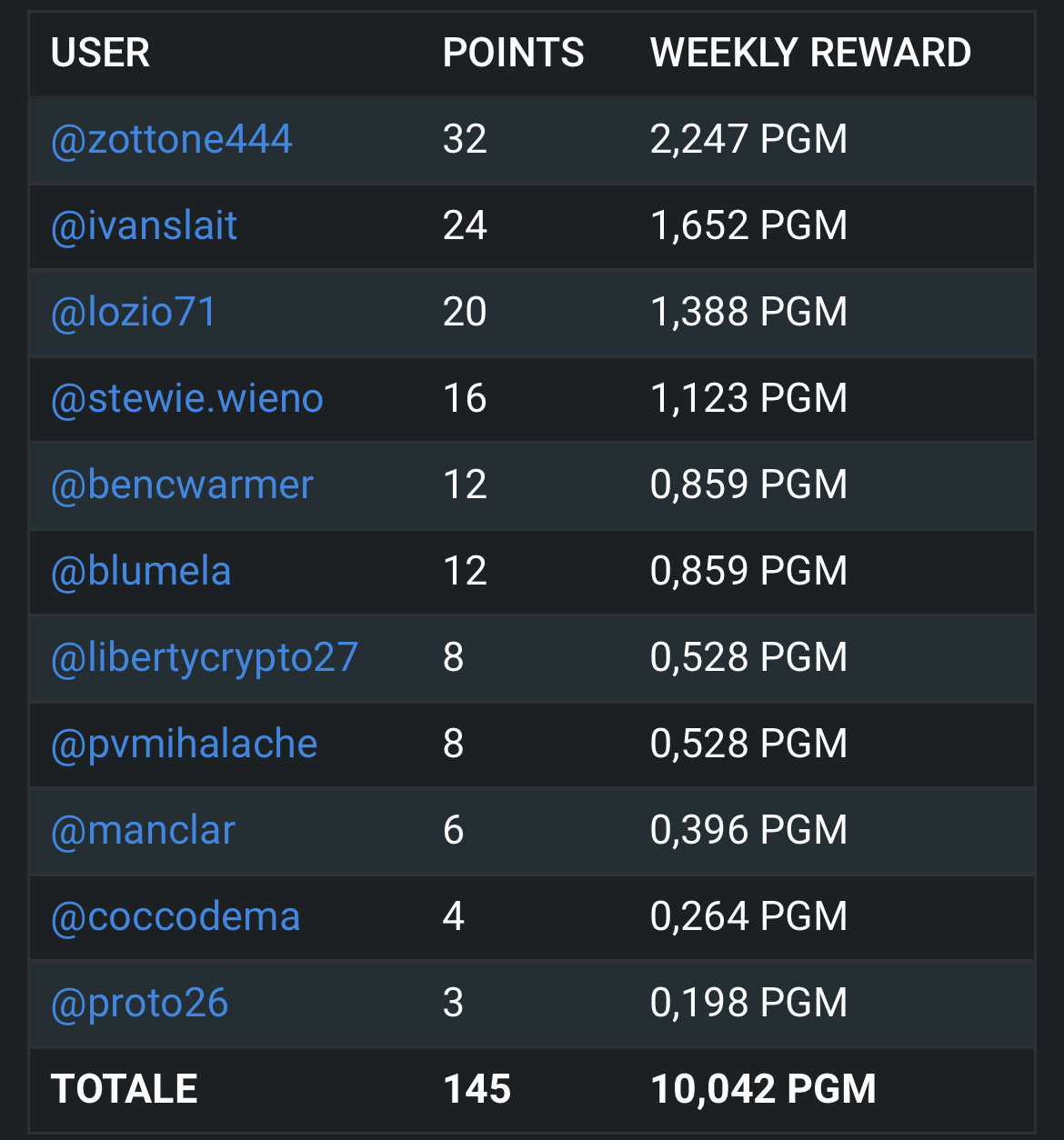Click the @pvmihalache user link
The image size is (1064, 1140).
pos(185,744)
